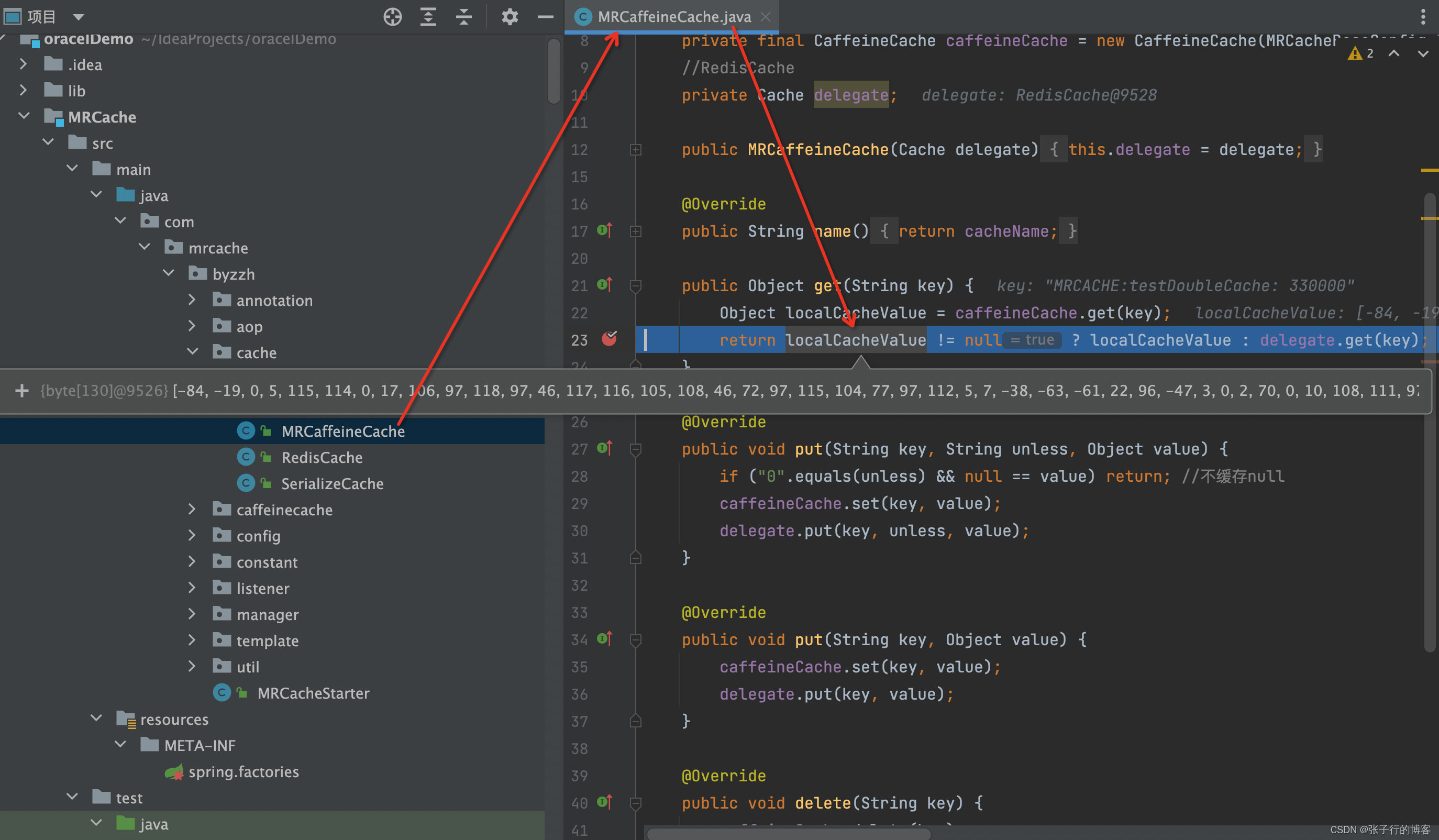Expand the config package
The width and height of the screenshot is (1439, 840).
tap(192, 535)
